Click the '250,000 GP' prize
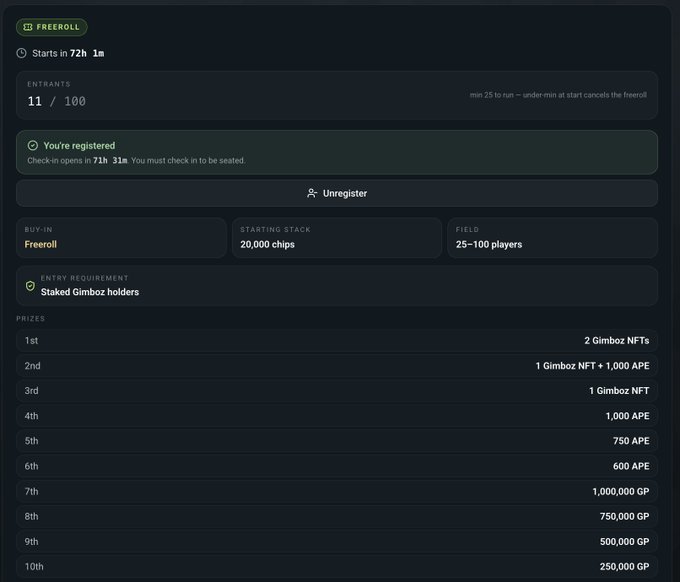Image resolution: width=680 pixels, height=582 pixels. [x=624, y=566]
